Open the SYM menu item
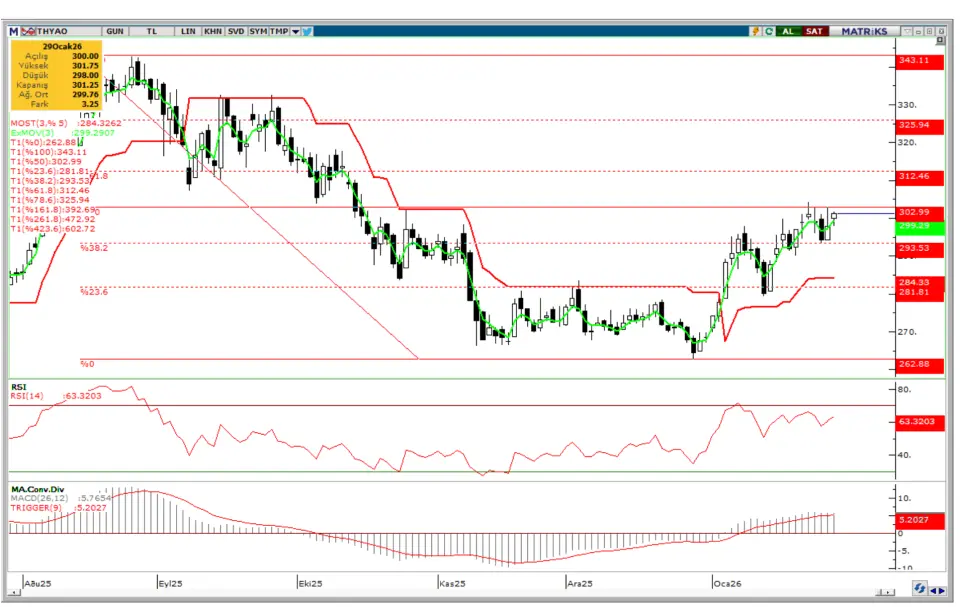 pos(258,31)
